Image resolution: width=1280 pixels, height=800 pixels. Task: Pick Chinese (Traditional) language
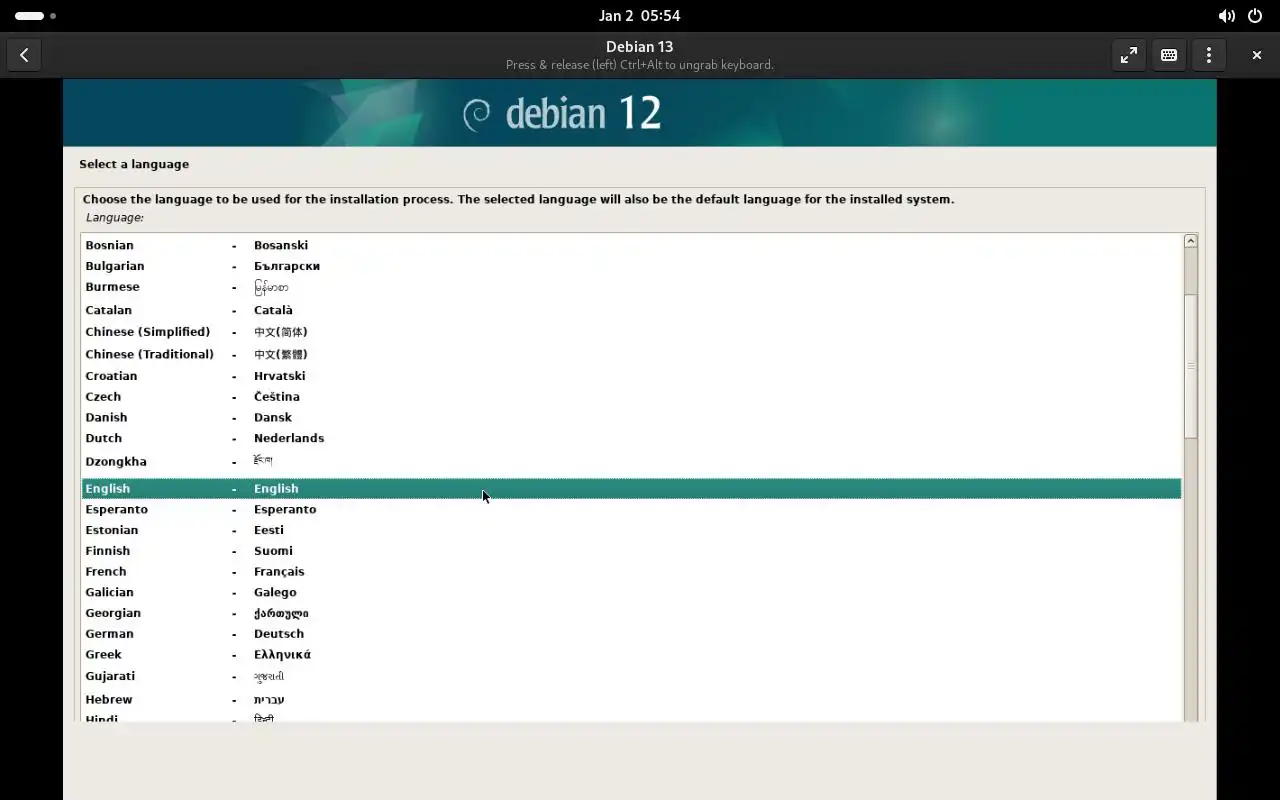point(631,354)
